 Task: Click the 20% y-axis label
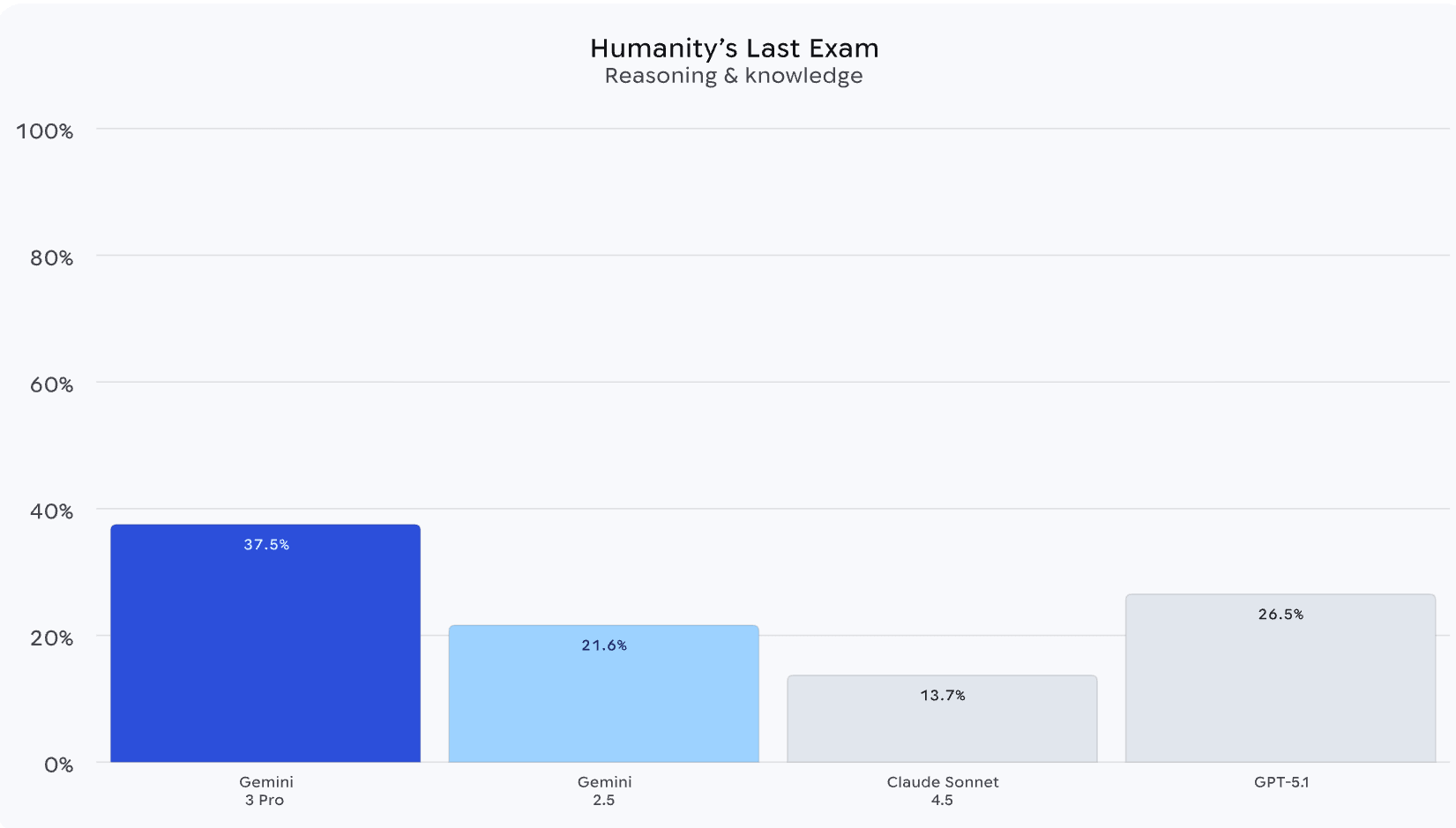click(51, 638)
